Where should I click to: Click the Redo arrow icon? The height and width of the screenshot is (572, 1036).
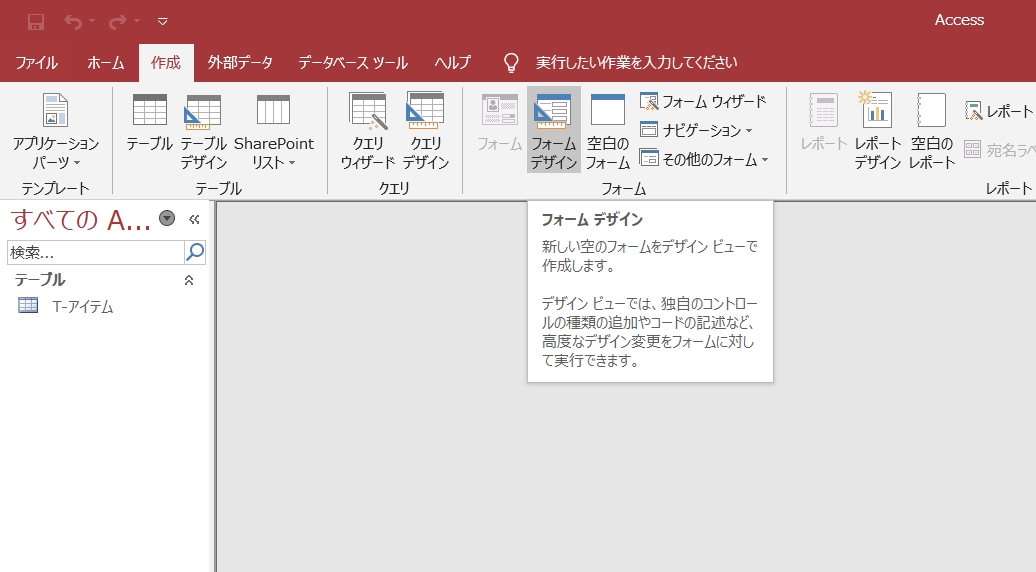[x=118, y=22]
